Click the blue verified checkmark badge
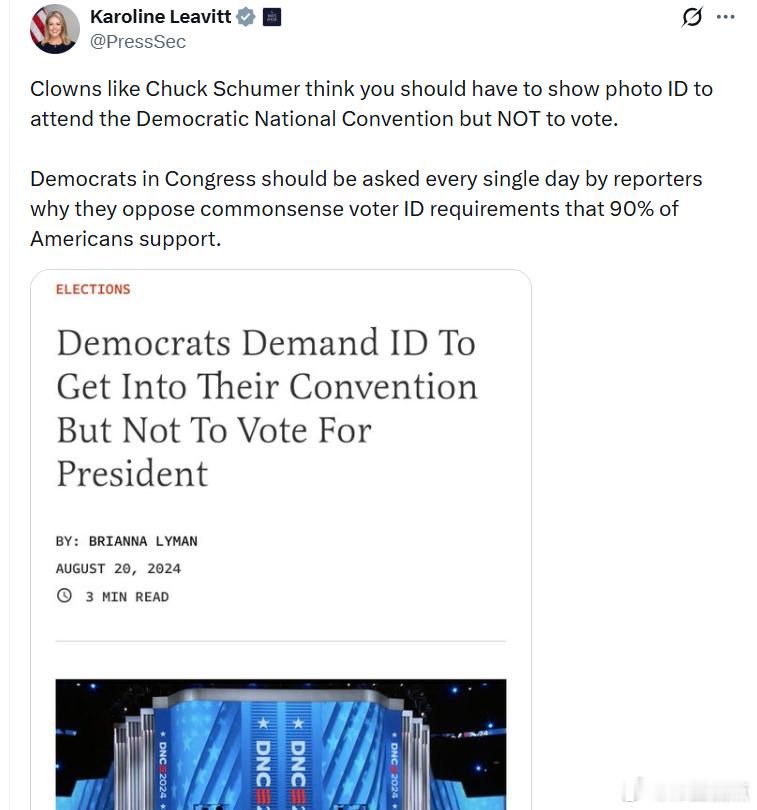Screen dimensions: 757x810 pos(245,17)
